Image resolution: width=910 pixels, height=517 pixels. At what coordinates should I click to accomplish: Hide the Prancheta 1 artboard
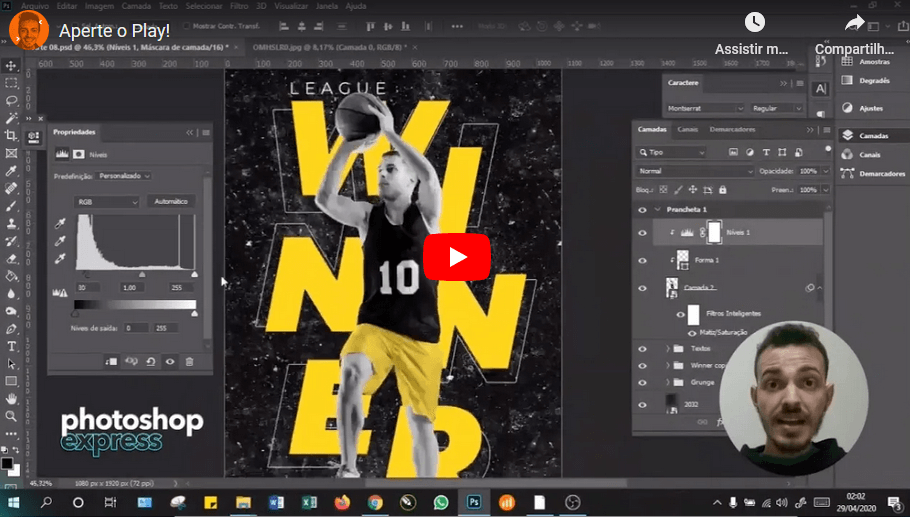tap(642, 210)
